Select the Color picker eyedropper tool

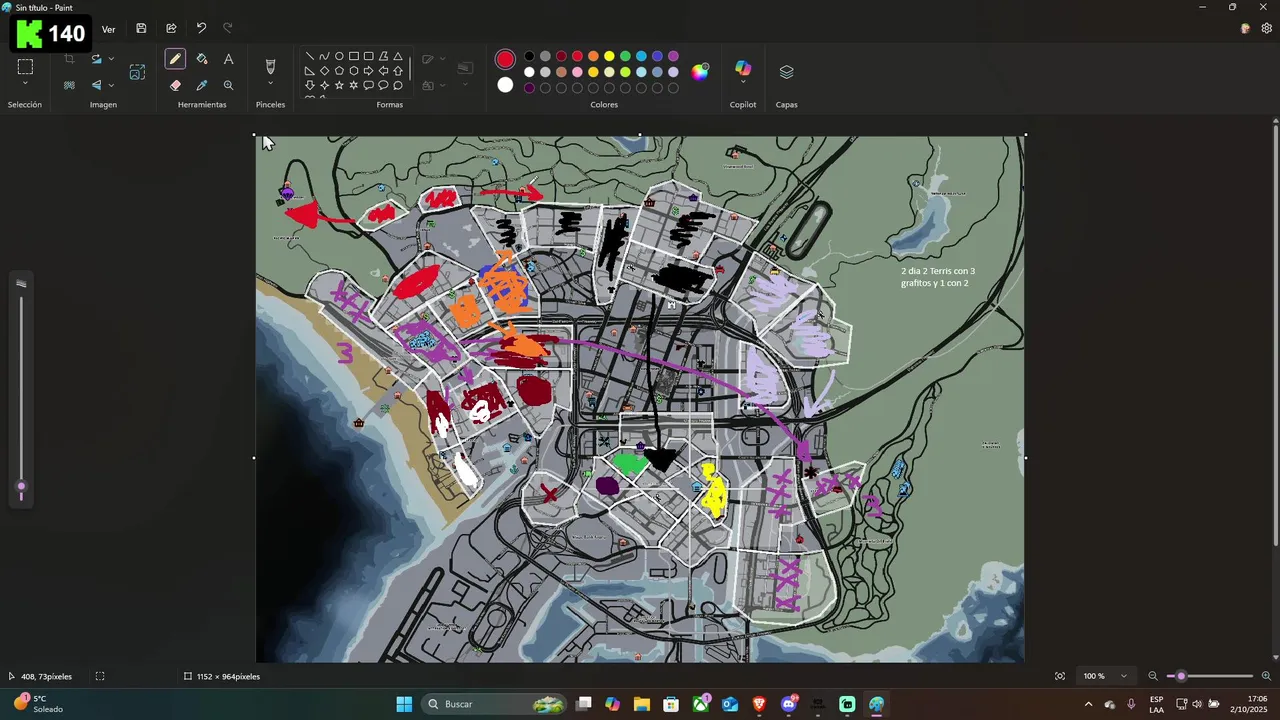click(x=202, y=85)
